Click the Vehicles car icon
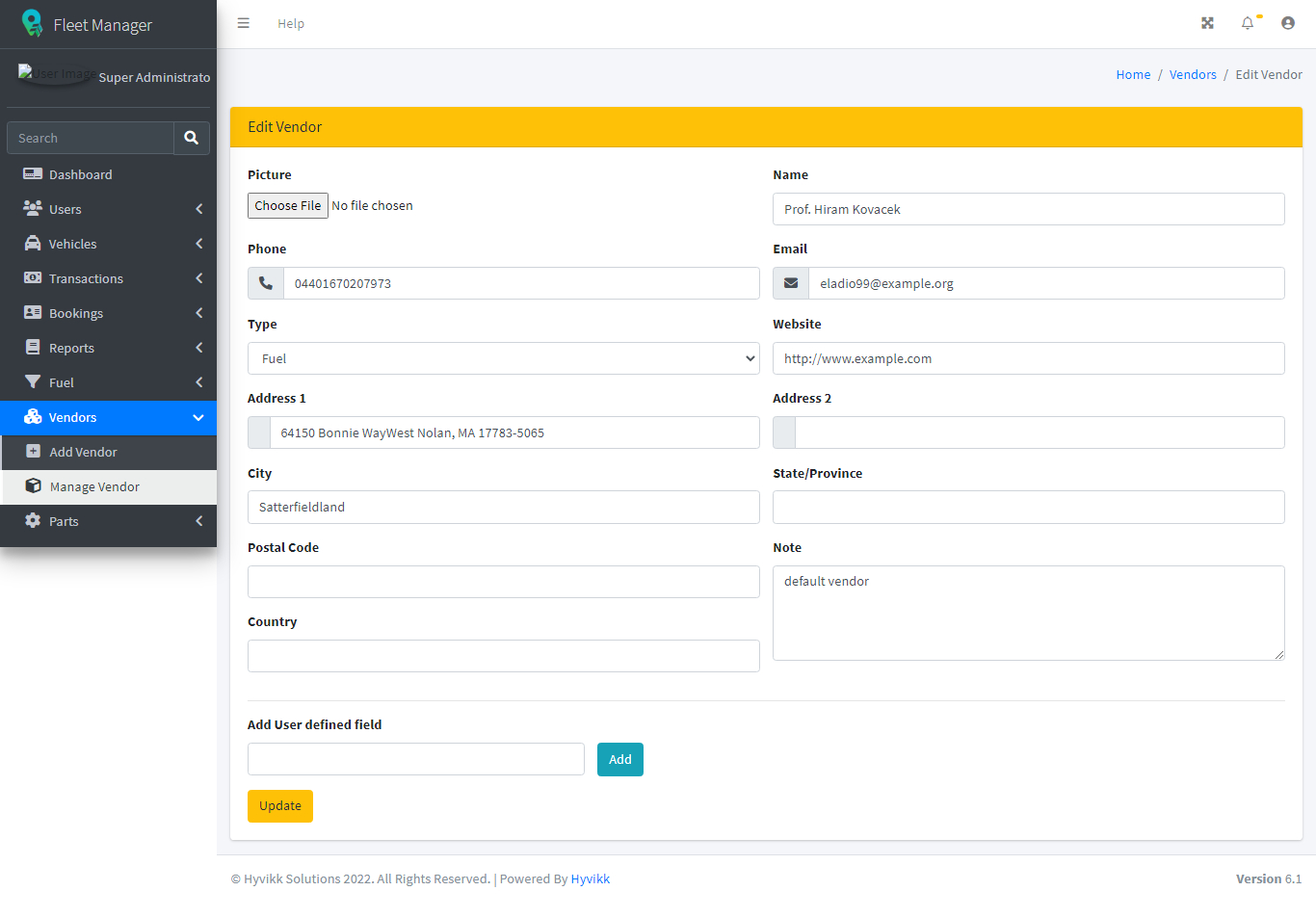This screenshot has height=917, width=1316. point(33,244)
